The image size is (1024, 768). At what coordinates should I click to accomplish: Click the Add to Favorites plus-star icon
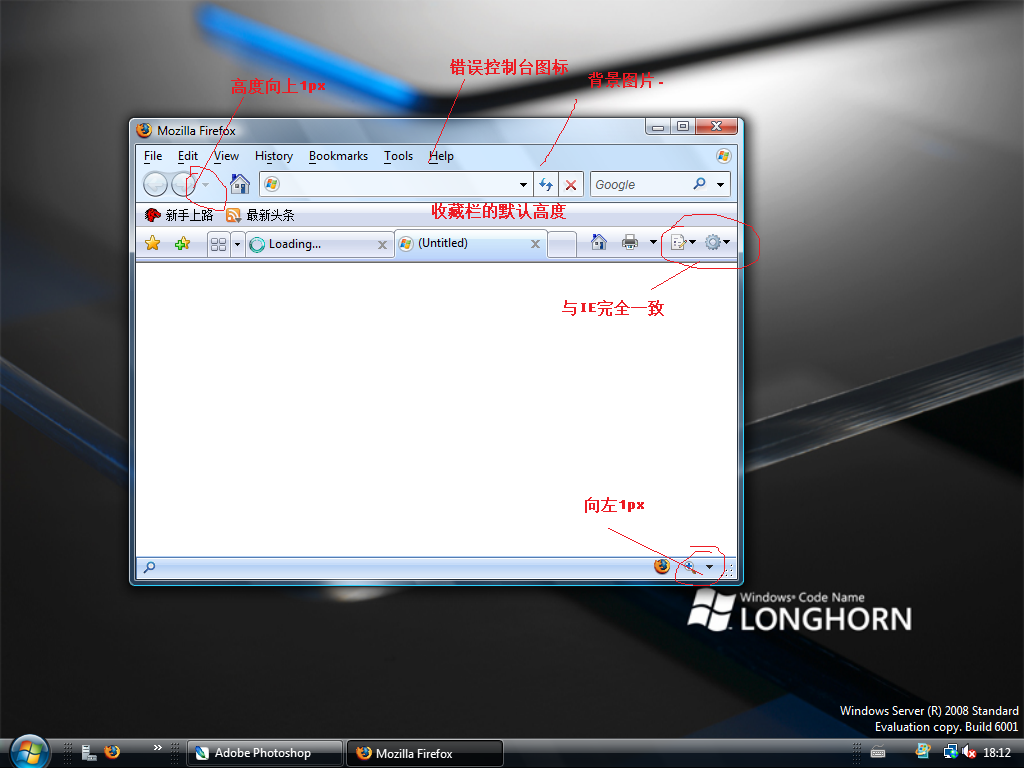182,244
